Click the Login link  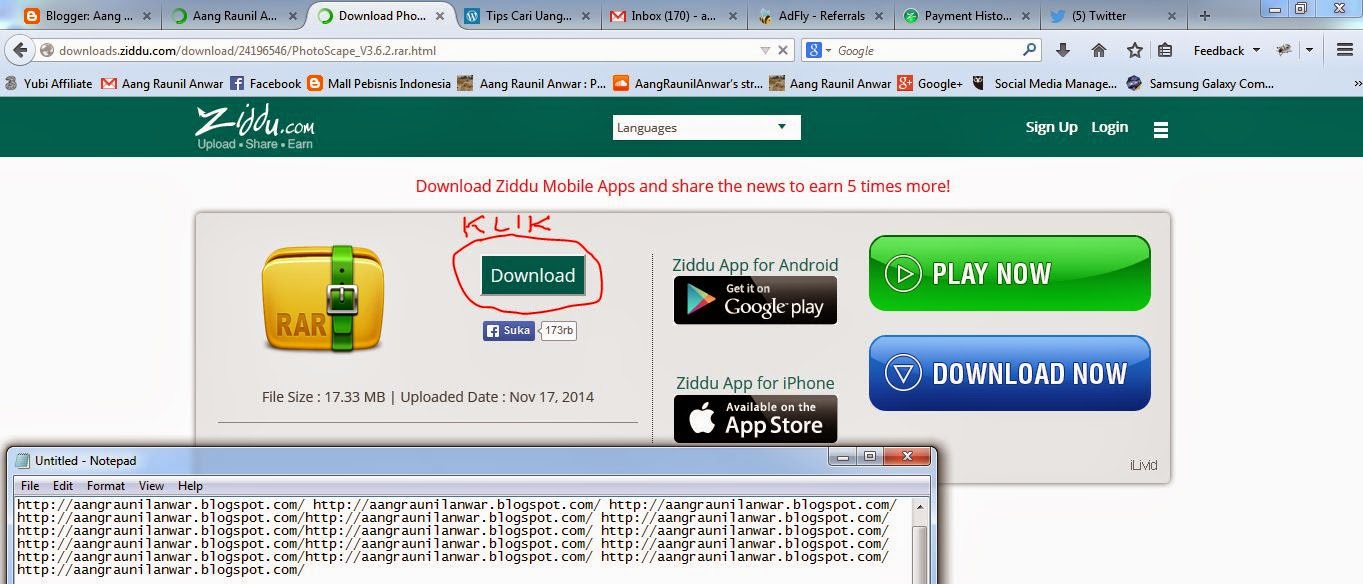click(1109, 127)
